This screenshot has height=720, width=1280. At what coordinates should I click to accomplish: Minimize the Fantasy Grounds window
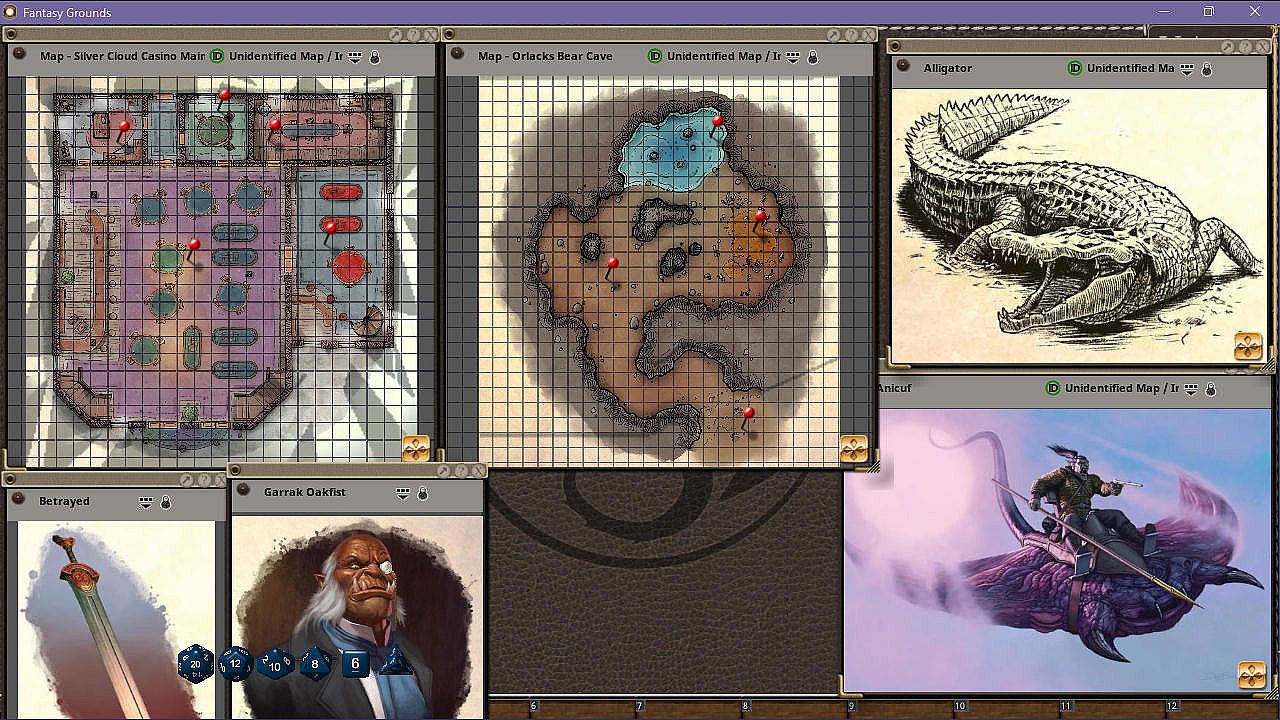1163,12
